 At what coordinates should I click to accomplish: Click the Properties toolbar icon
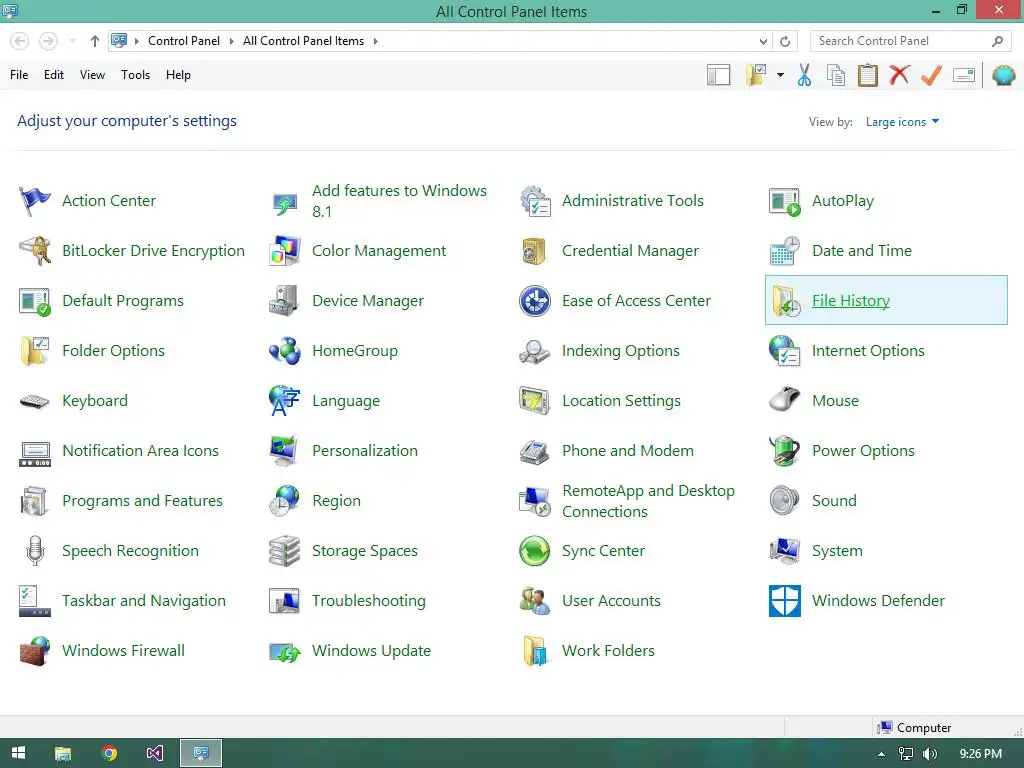964,75
